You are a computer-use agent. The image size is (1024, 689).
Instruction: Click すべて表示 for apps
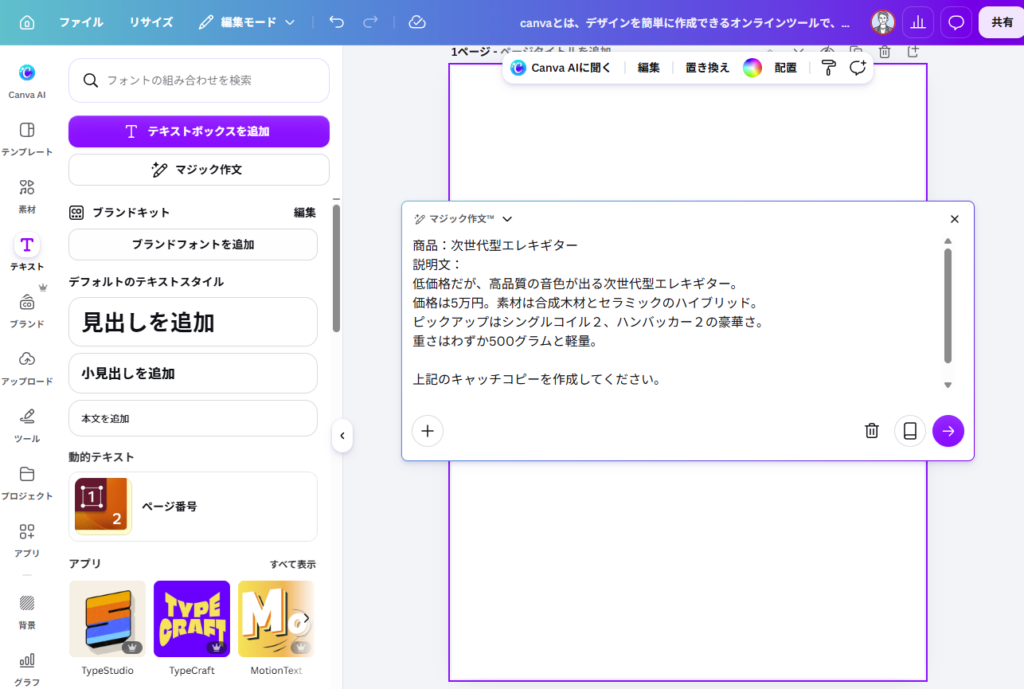(293, 564)
